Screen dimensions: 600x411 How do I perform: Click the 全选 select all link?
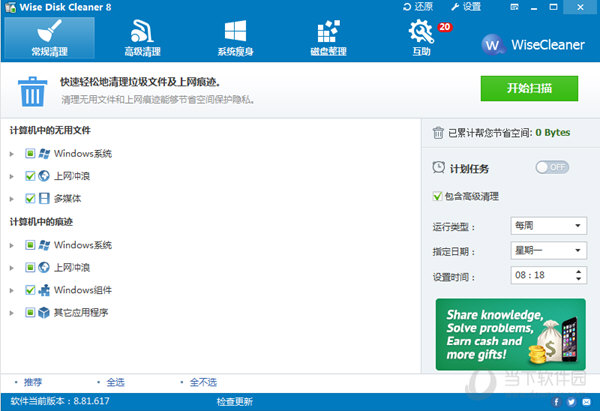(x=115, y=382)
